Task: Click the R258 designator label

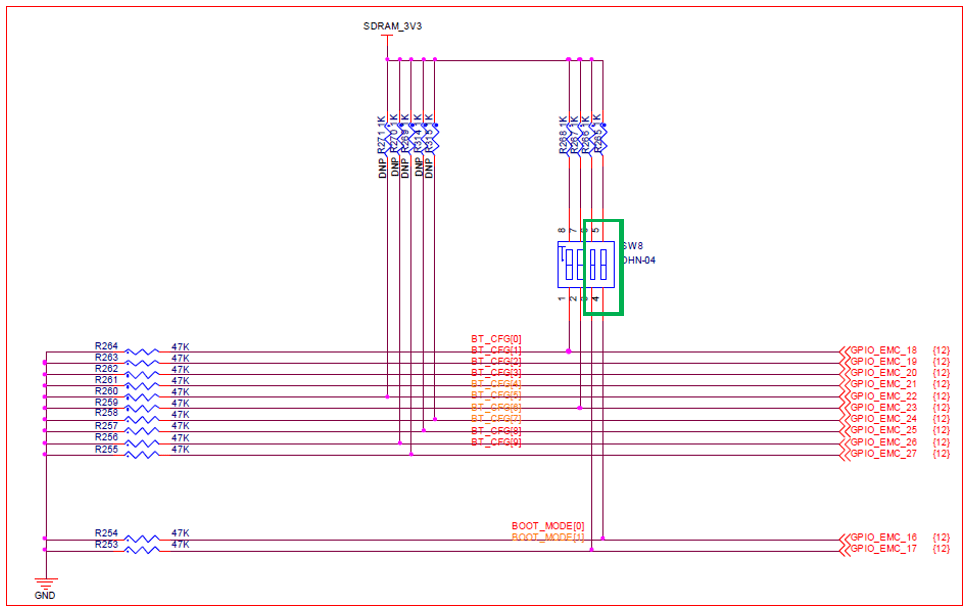Action: click(x=106, y=412)
